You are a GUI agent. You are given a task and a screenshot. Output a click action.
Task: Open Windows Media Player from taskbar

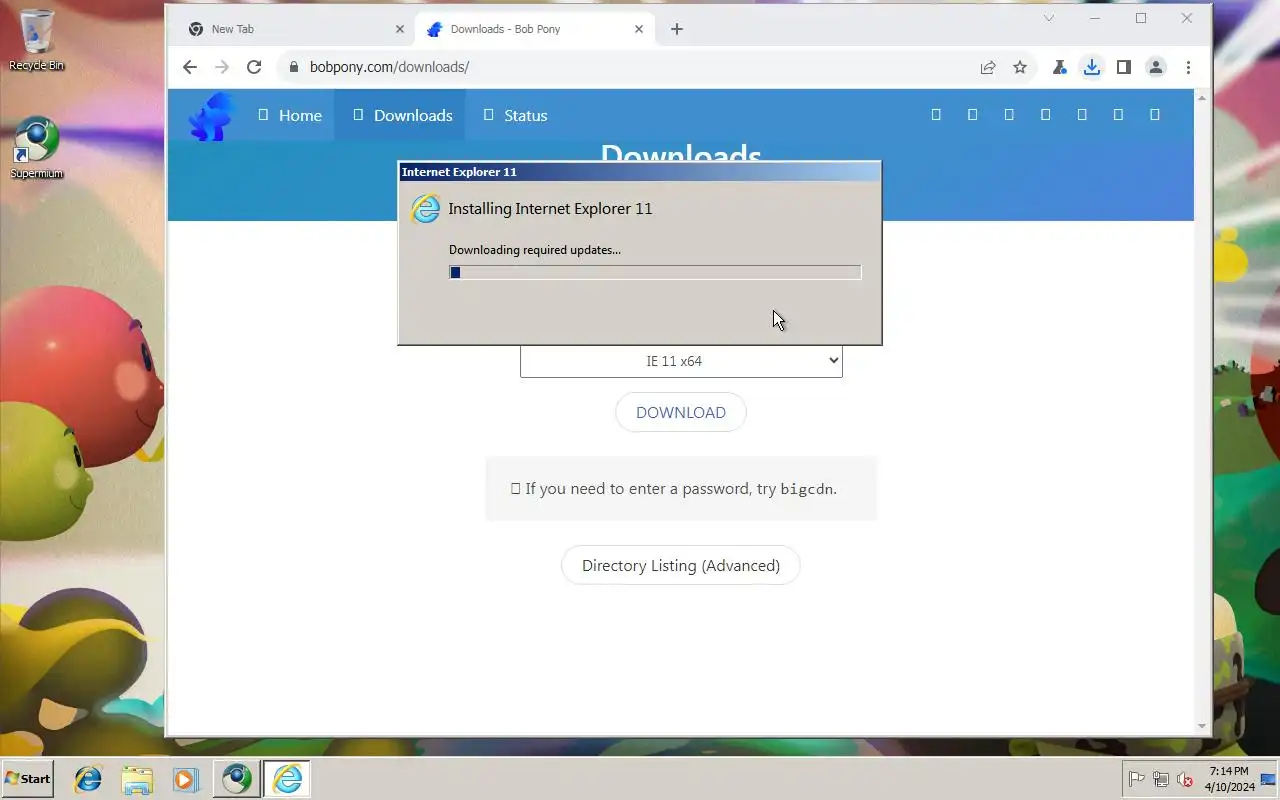tap(186, 779)
